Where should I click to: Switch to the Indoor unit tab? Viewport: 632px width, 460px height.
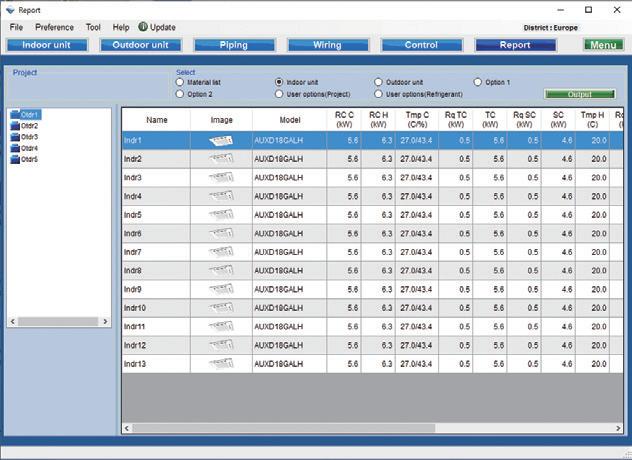(47, 45)
